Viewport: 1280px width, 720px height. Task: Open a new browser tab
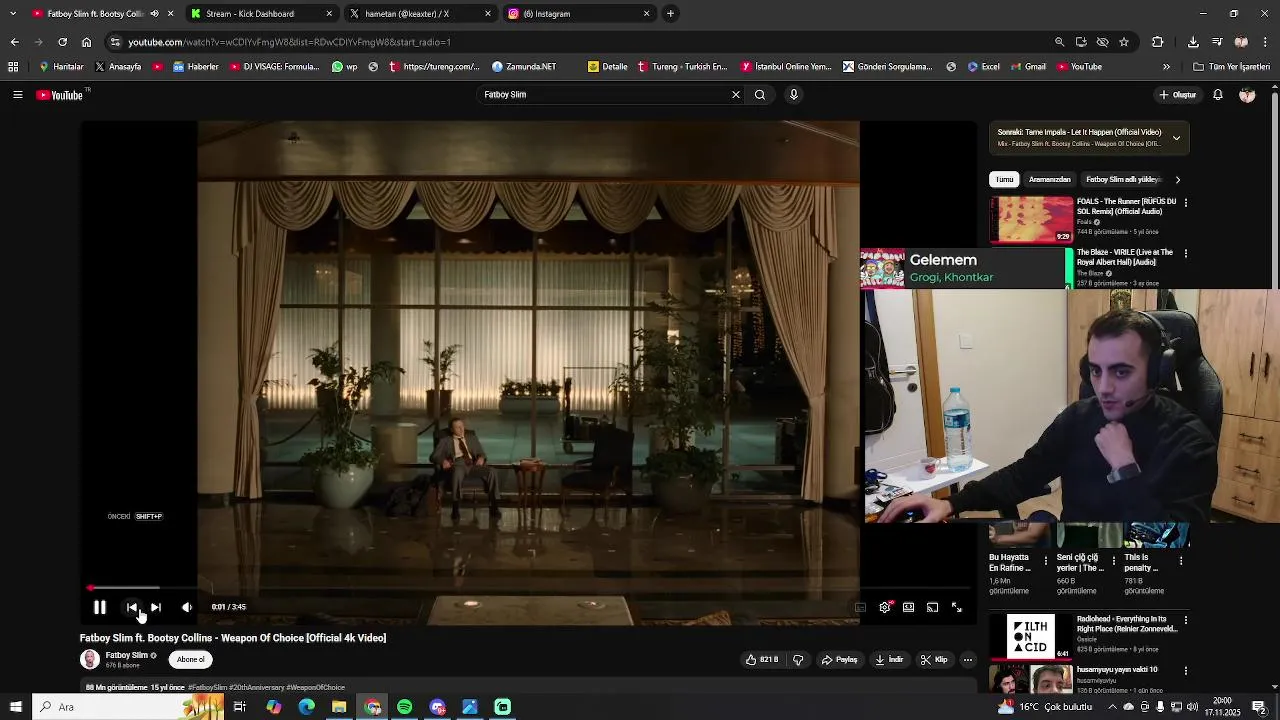pos(670,14)
